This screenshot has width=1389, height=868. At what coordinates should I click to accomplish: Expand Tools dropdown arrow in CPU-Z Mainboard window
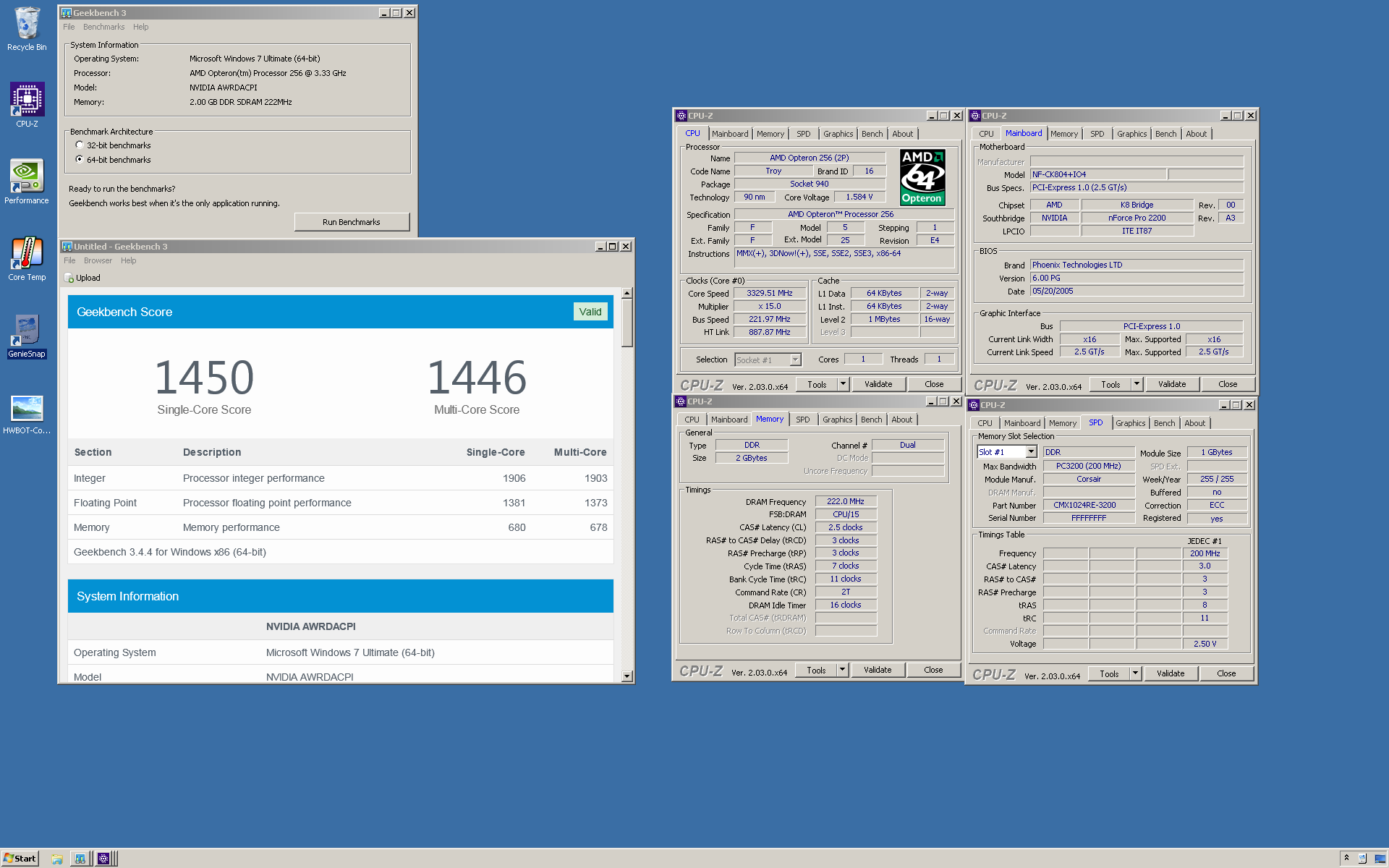pos(1137,384)
